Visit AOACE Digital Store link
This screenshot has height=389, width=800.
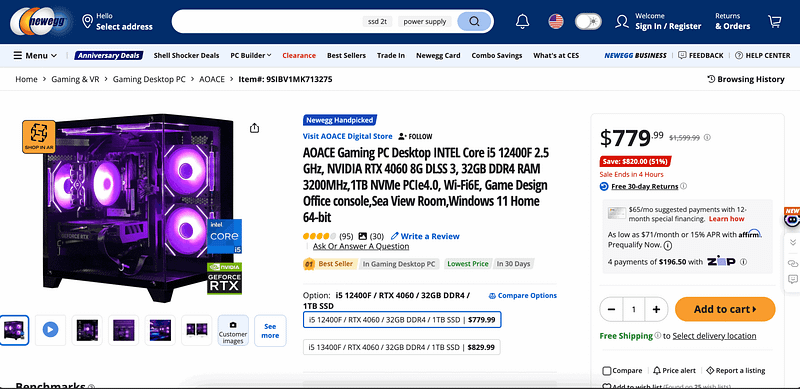point(347,136)
